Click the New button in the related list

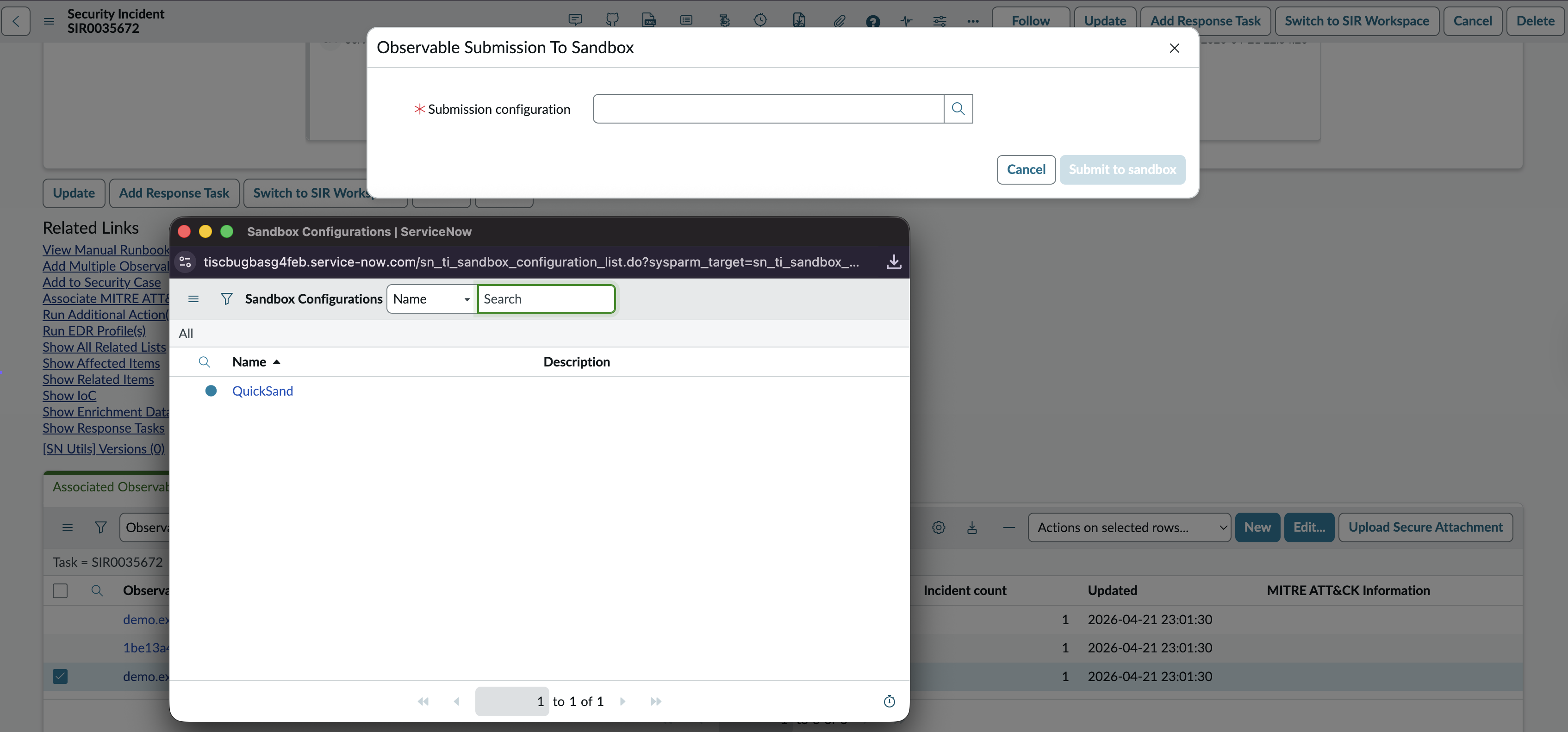1257,527
